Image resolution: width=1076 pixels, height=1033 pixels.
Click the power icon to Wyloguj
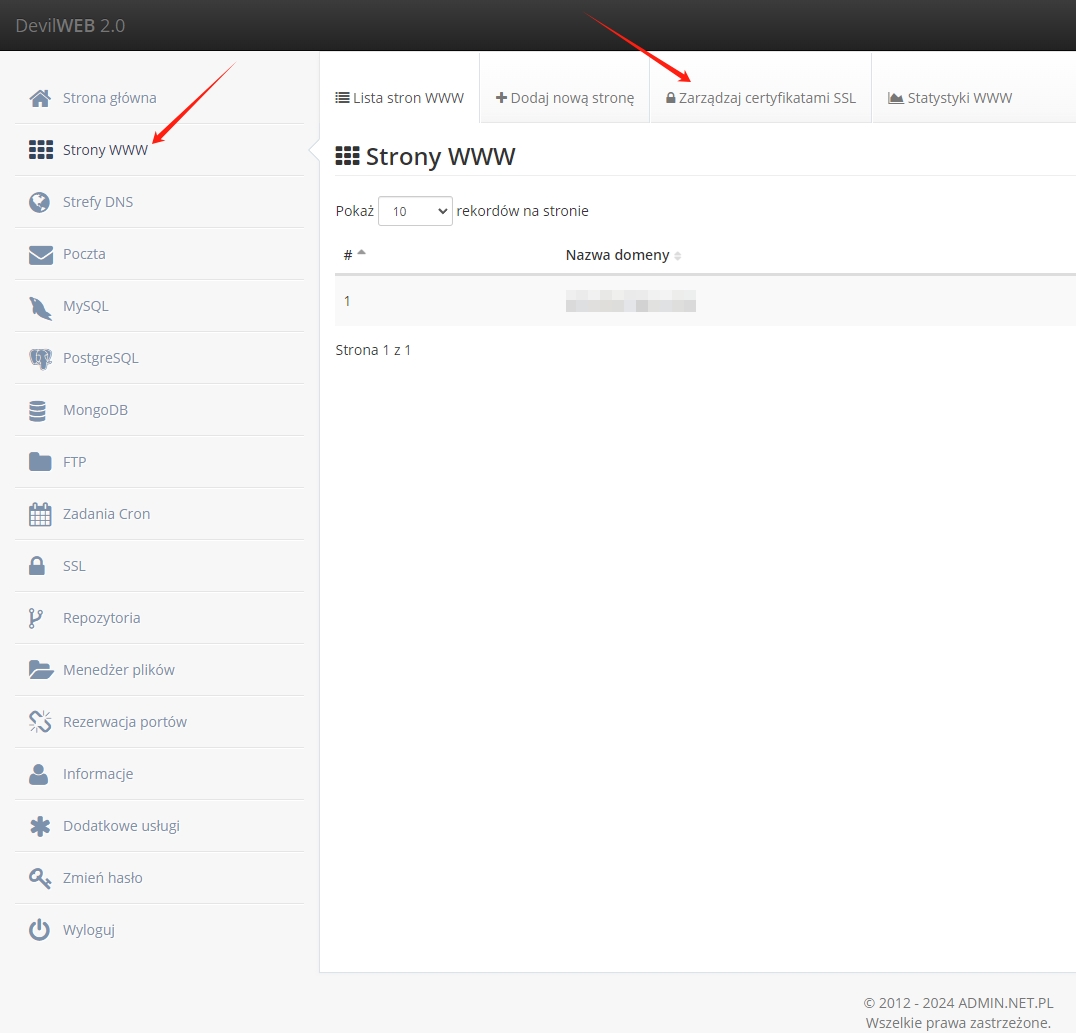[39, 930]
